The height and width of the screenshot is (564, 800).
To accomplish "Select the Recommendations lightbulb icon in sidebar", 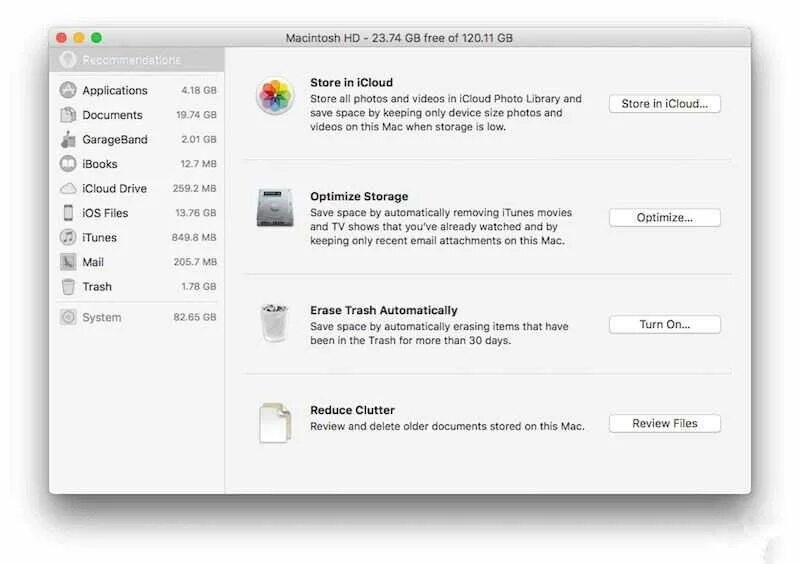I will [x=68, y=60].
